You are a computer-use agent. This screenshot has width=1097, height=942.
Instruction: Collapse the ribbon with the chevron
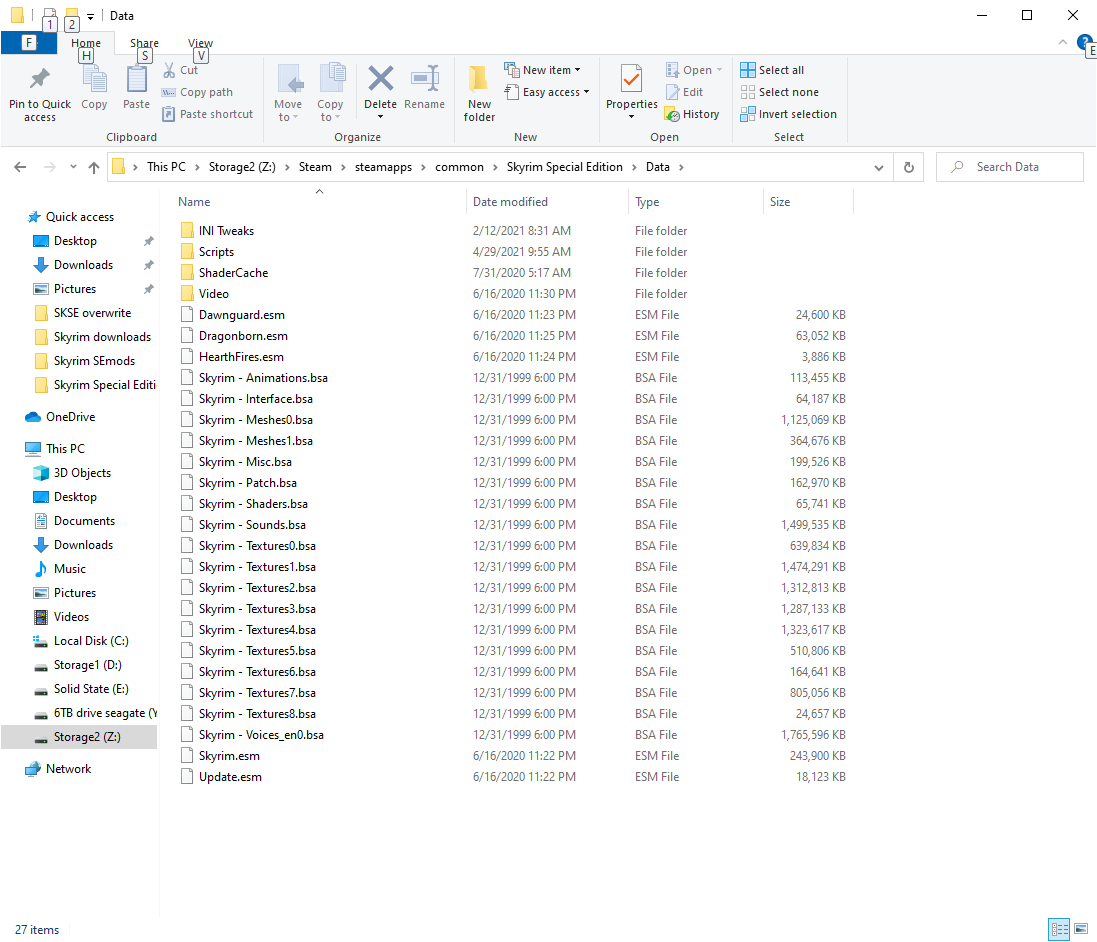pos(1063,43)
